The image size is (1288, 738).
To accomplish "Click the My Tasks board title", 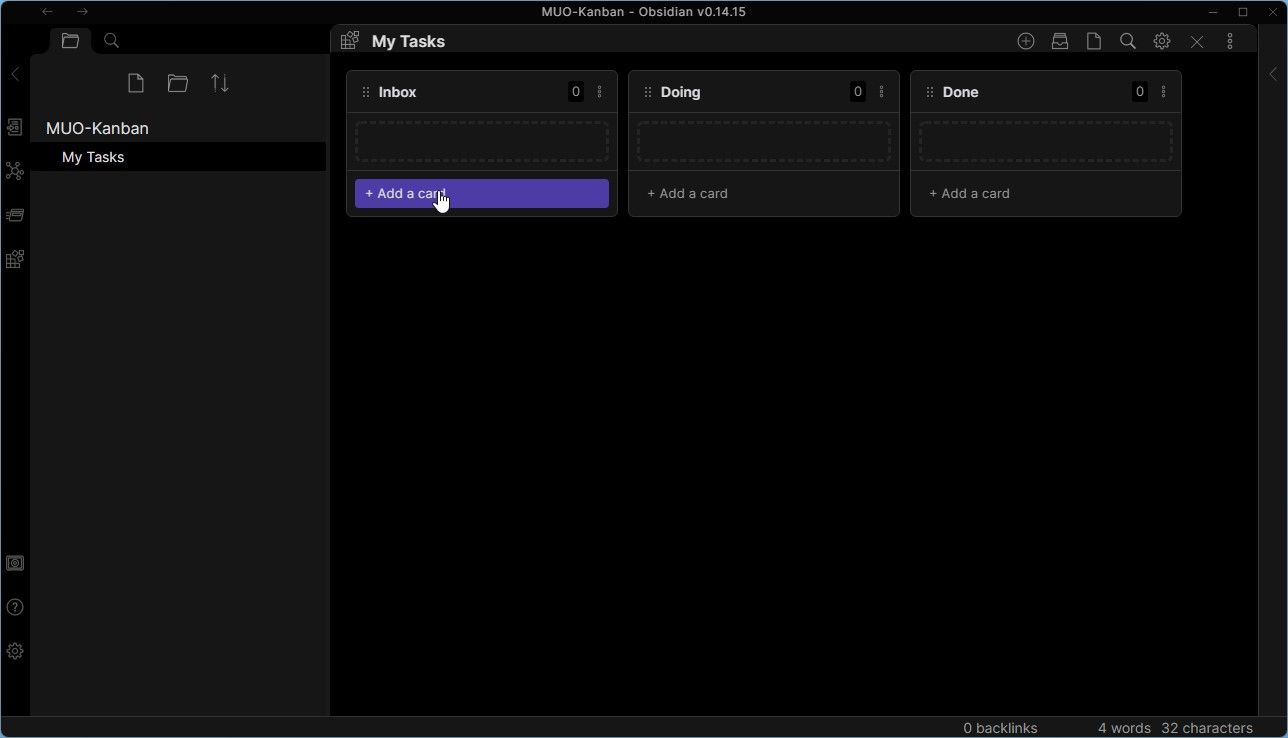I will coord(408,41).
